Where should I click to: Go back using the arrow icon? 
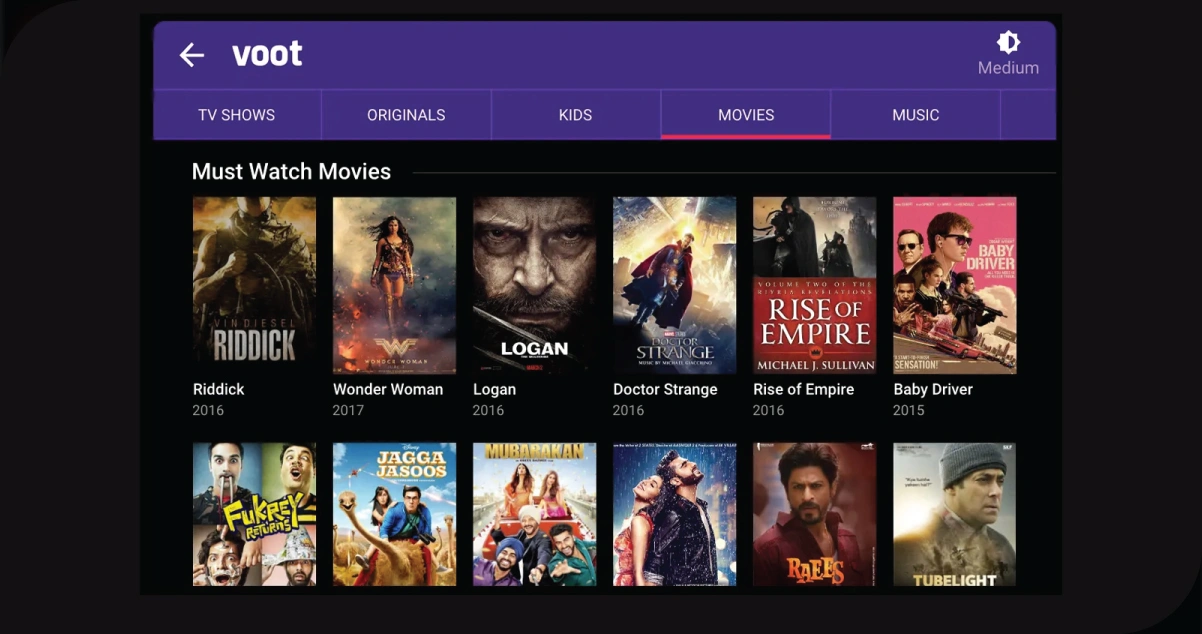pyautogui.click(x=191, y=55)
